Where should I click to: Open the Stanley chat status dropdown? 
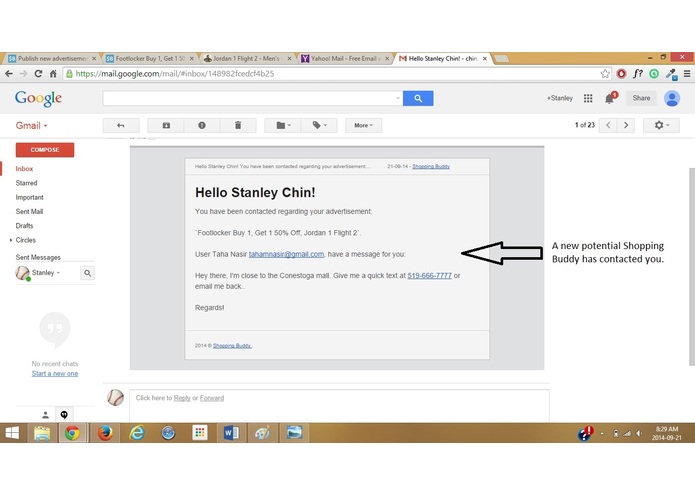[x=58, y=273]
